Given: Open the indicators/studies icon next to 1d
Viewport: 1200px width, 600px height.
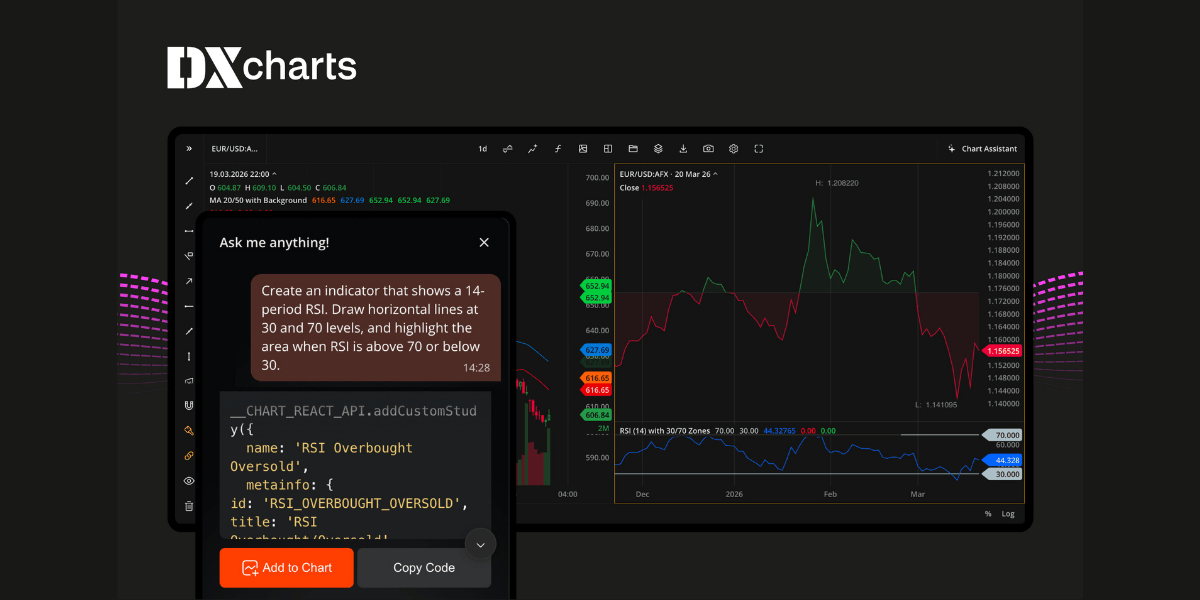Looking at the screenshot, I should (507, 148).
